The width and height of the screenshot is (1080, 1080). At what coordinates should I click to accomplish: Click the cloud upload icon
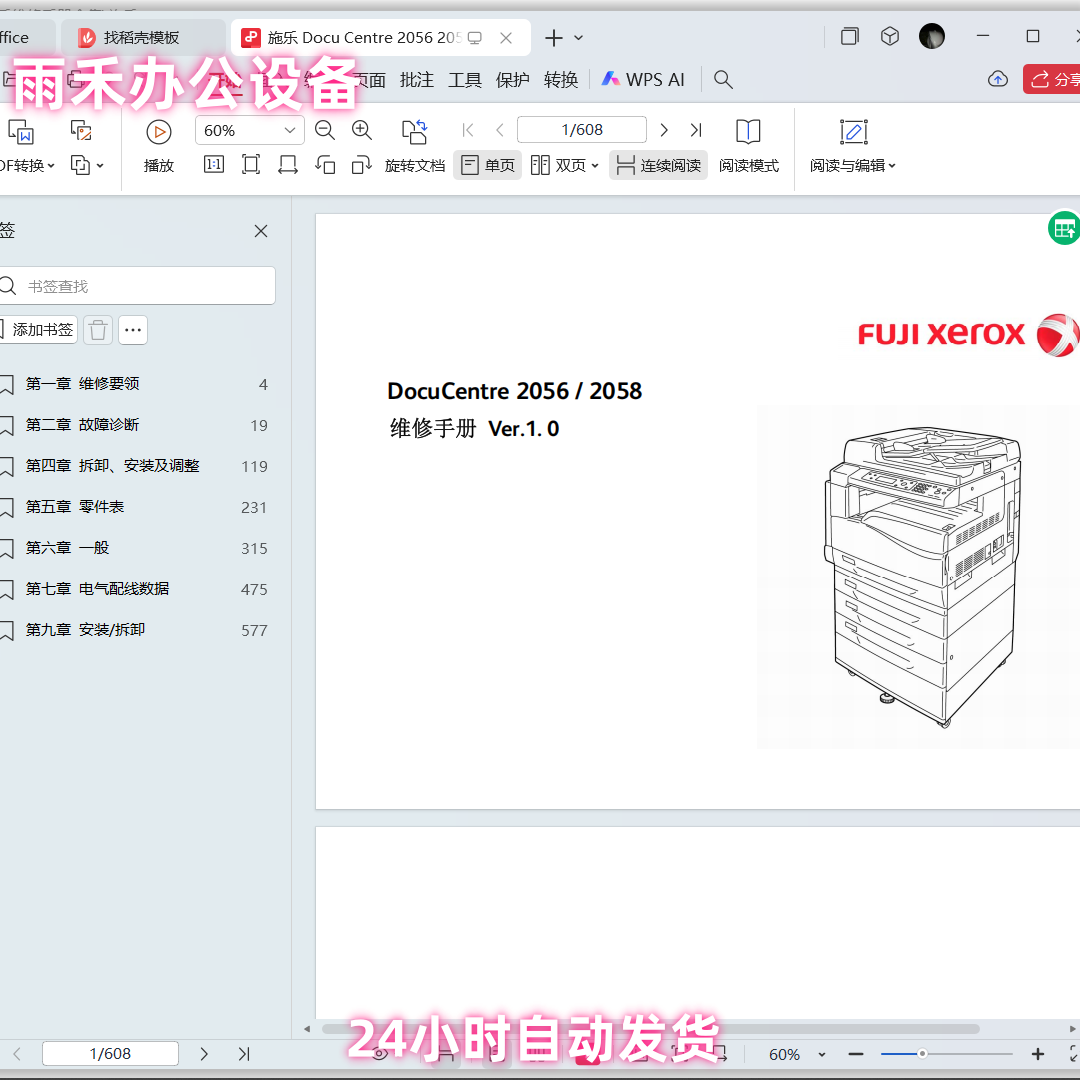point(997,79)
